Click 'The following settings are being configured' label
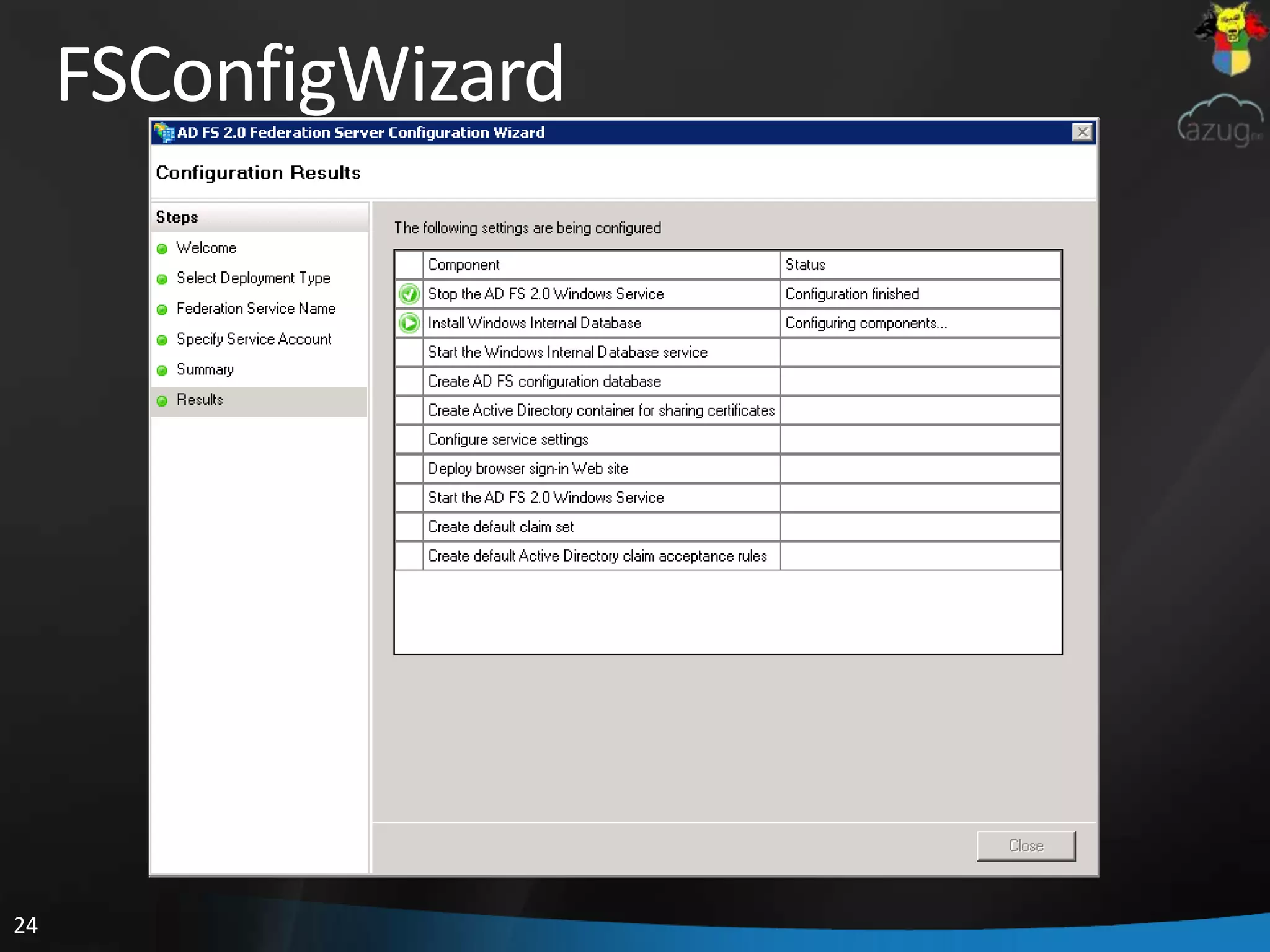Image resolution: width=1270 pixels, height=952 pixels. point(528,228)
